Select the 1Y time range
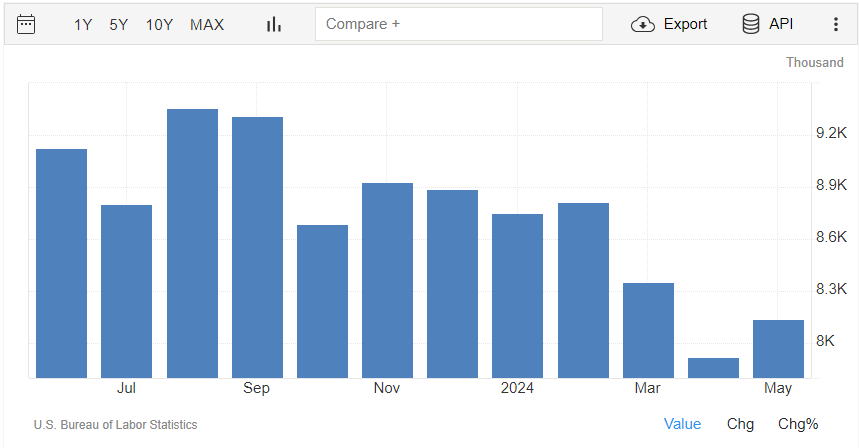 tap(83, 25)
